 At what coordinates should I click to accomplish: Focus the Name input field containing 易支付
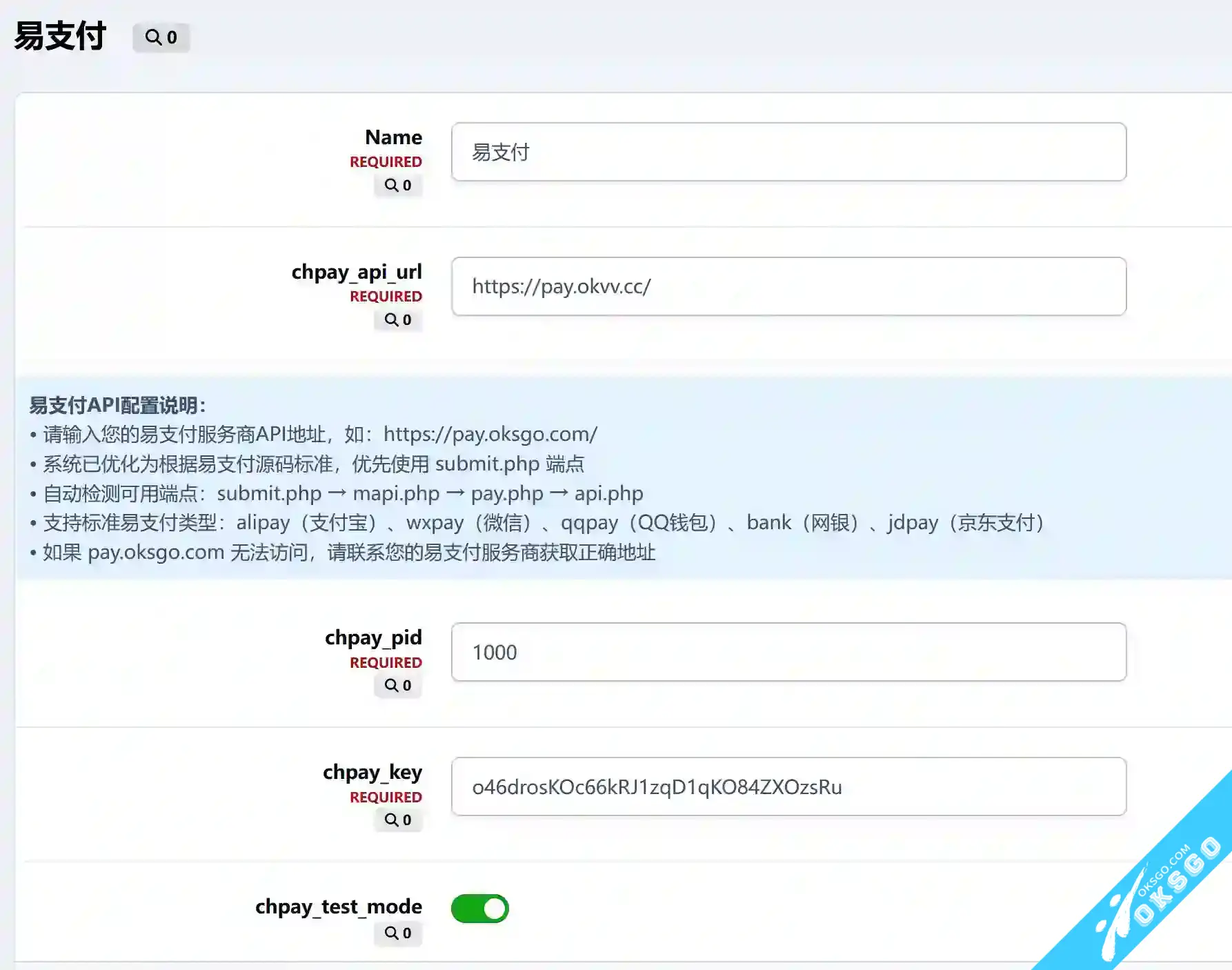pyautogui.click(x=788, y=152)
